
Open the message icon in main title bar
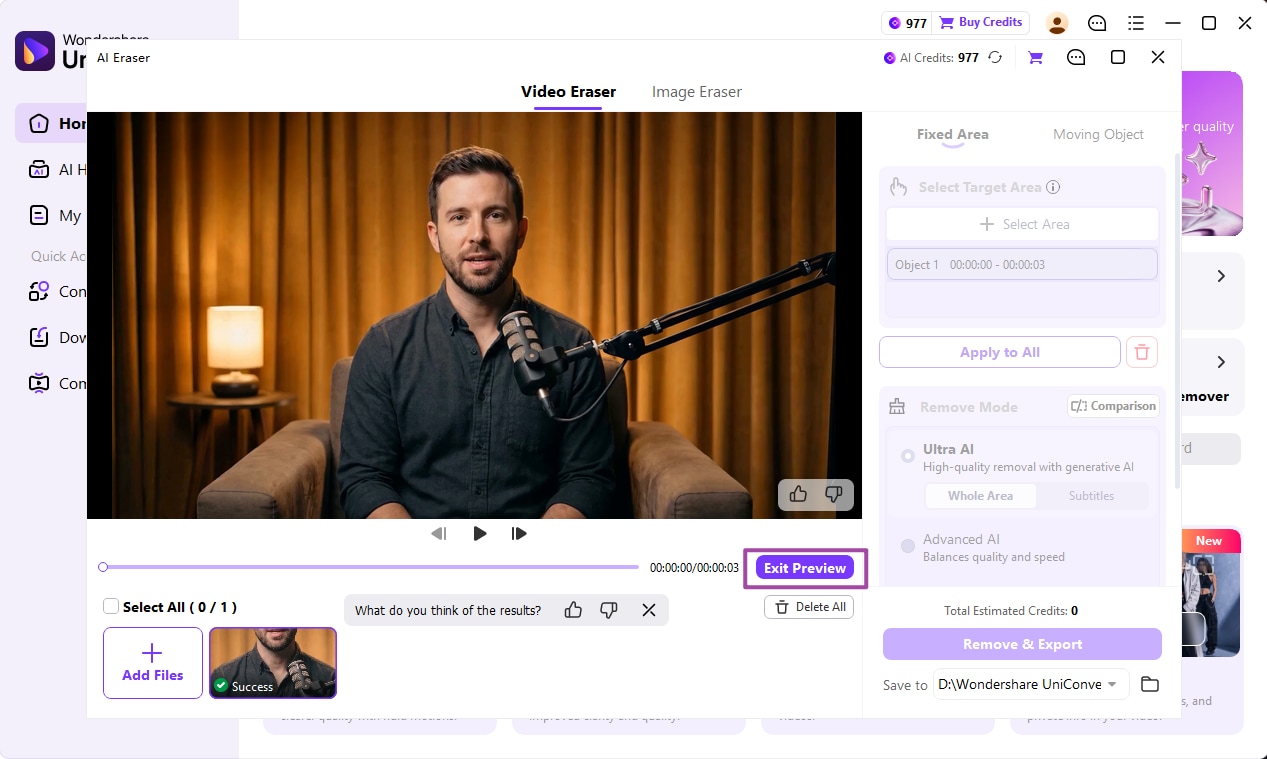click(x=1097, y=23)
